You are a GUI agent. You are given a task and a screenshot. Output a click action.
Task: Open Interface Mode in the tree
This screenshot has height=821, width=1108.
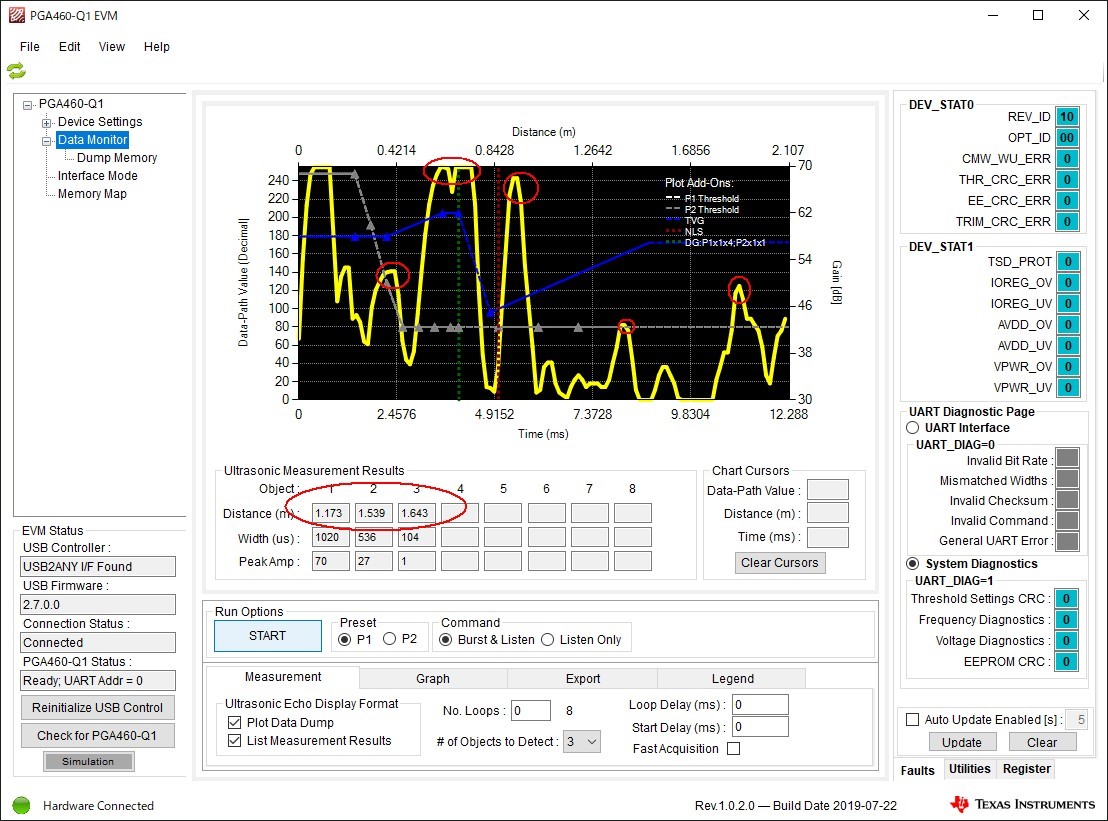[x=98, y=175]
